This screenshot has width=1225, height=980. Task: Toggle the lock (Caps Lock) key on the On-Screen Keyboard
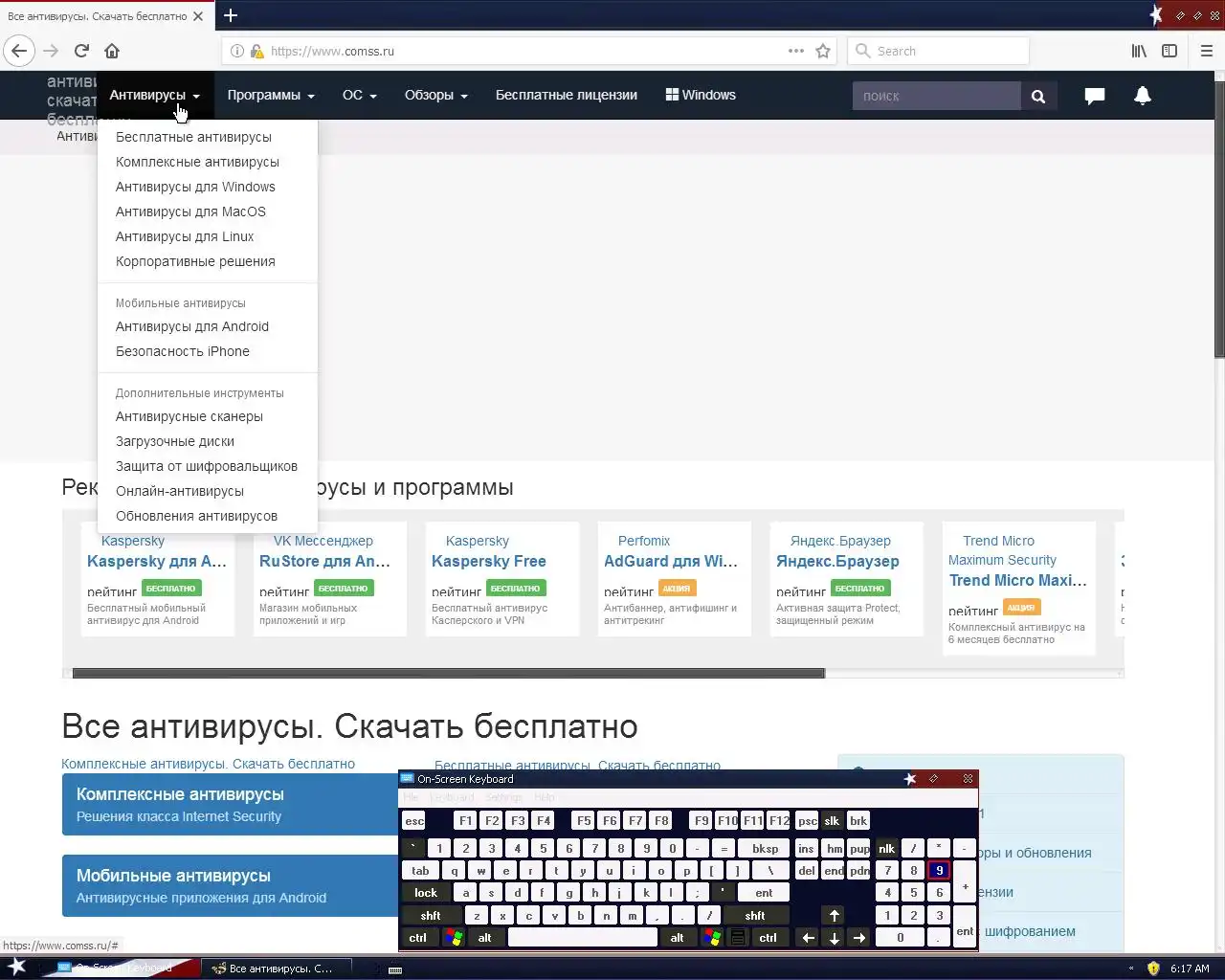pos(426,893)
